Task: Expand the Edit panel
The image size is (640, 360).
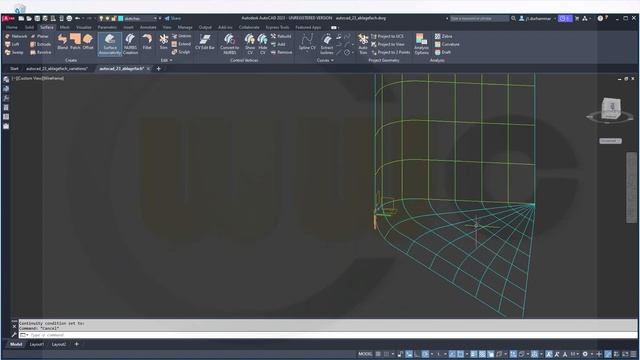Action: (166, 60)
